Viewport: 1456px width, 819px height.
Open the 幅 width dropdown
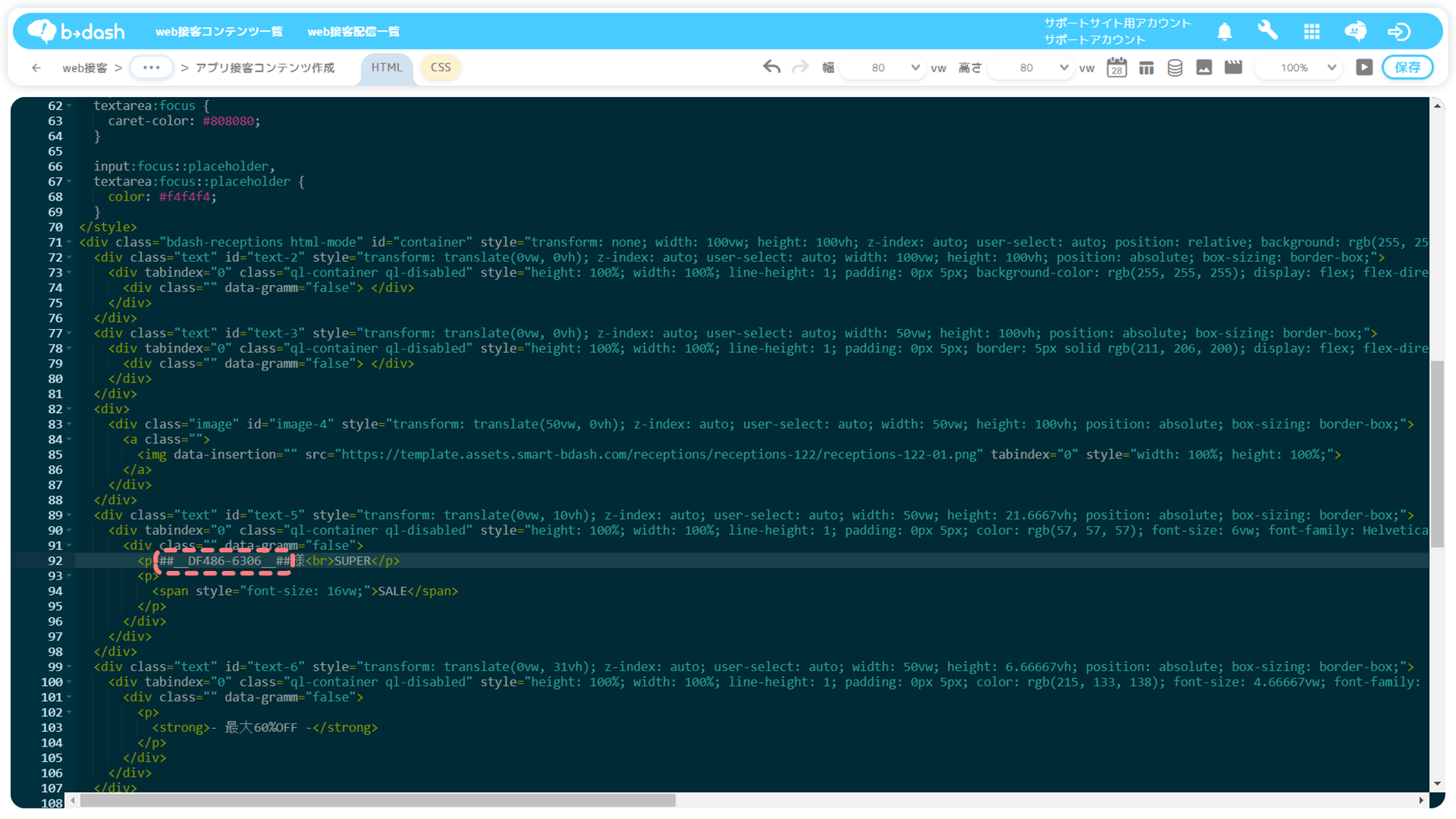click(882, 68)
